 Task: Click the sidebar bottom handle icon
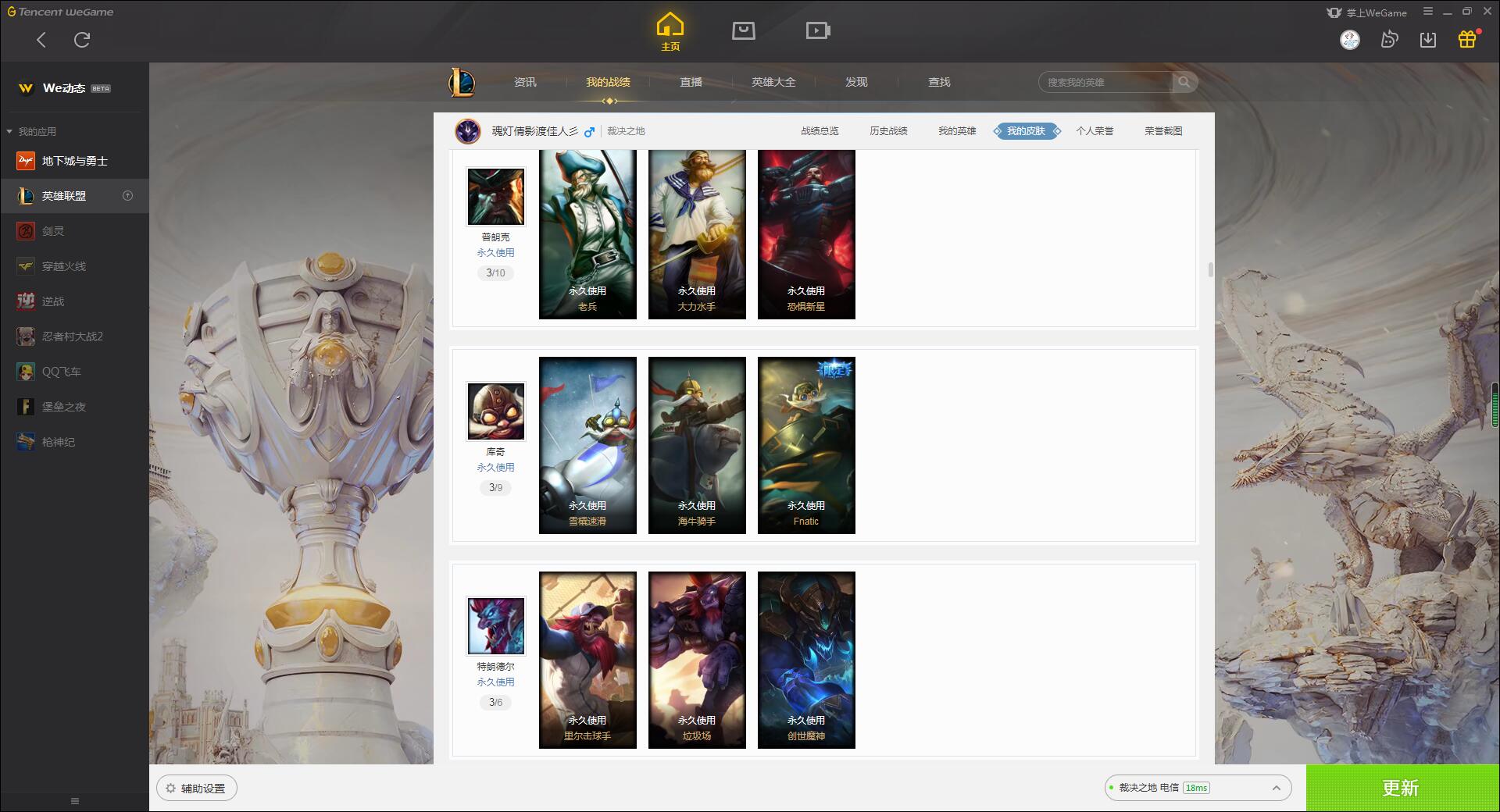tap(75, 801)
